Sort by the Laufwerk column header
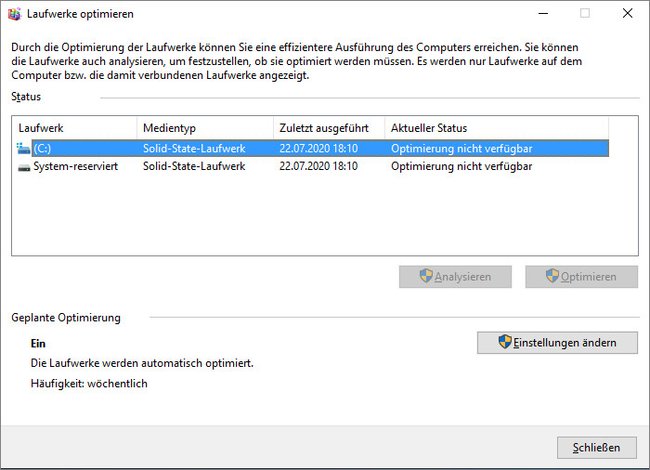The image size is (650, 470). (75, 128)
